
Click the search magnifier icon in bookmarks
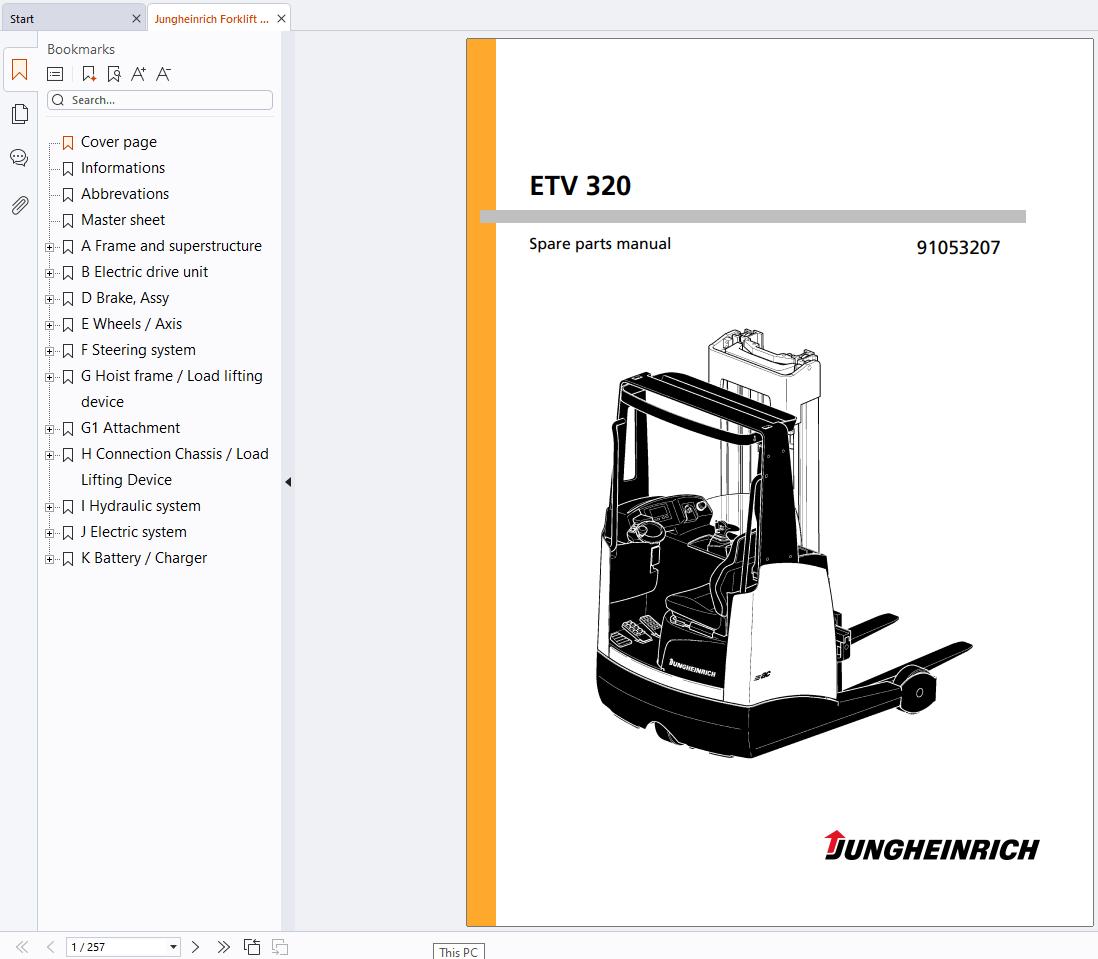tap(58, 100)
